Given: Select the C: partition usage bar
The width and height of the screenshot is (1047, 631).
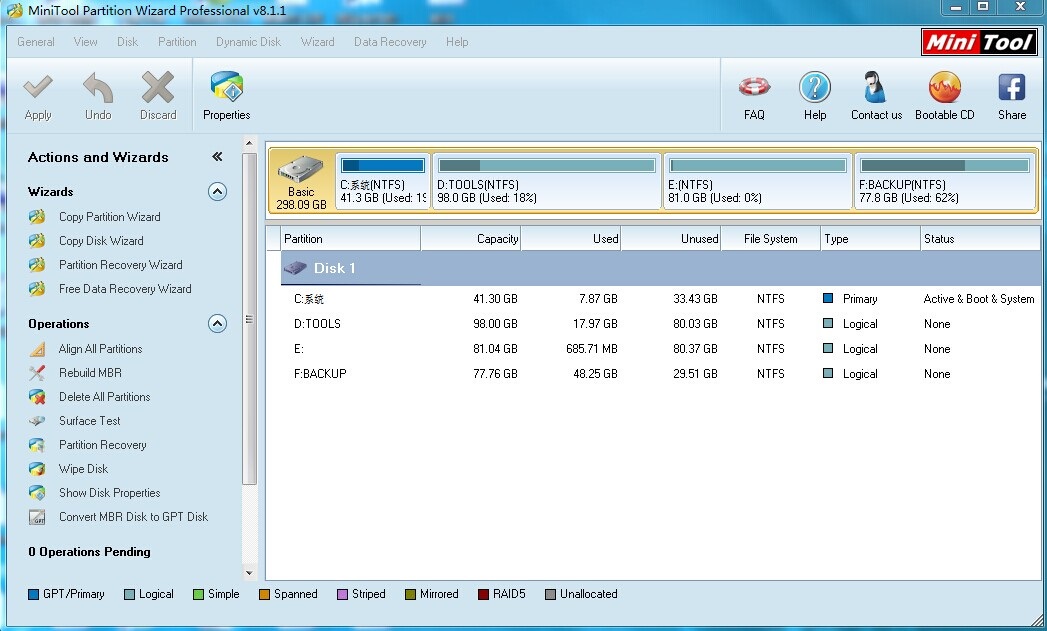Looking at the screenshot, I should click(x=383, y=166).
